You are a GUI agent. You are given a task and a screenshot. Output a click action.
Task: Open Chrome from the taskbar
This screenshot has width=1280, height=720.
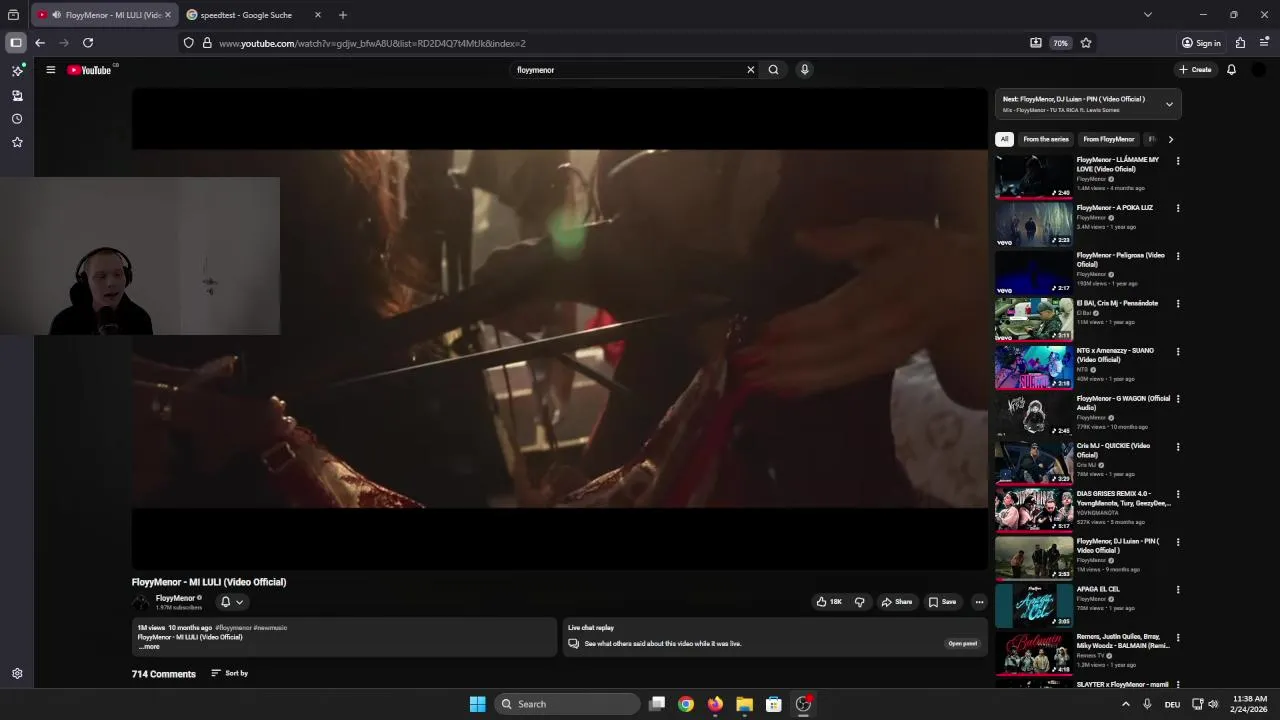pos(686,704)
